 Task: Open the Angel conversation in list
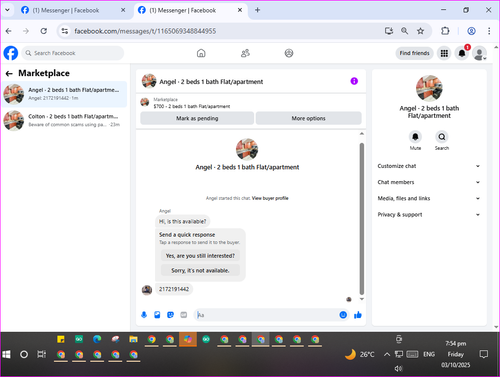pyautogui.click(x=64, y=94)
